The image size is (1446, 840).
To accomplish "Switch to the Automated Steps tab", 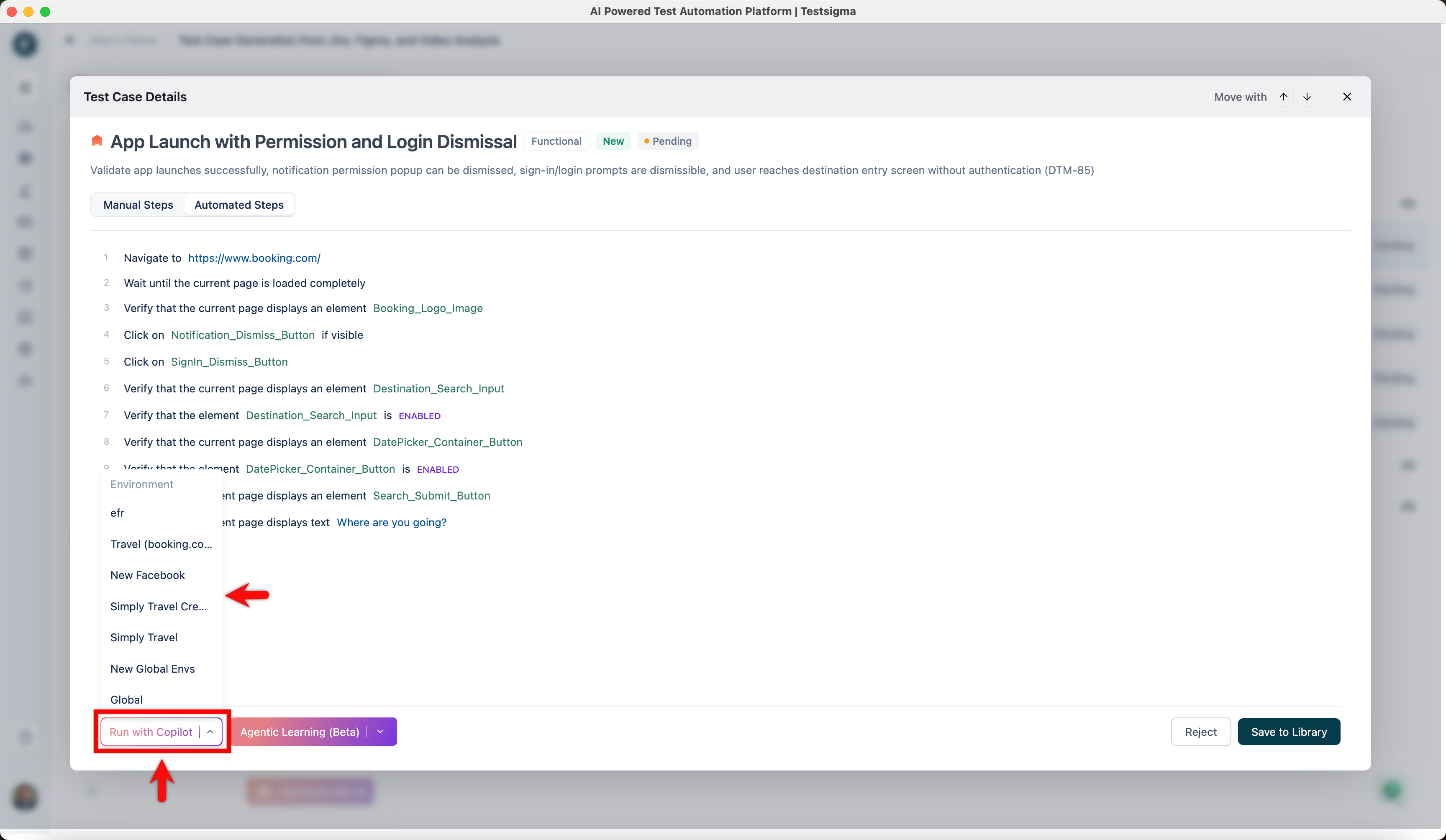I will point(239,205).
